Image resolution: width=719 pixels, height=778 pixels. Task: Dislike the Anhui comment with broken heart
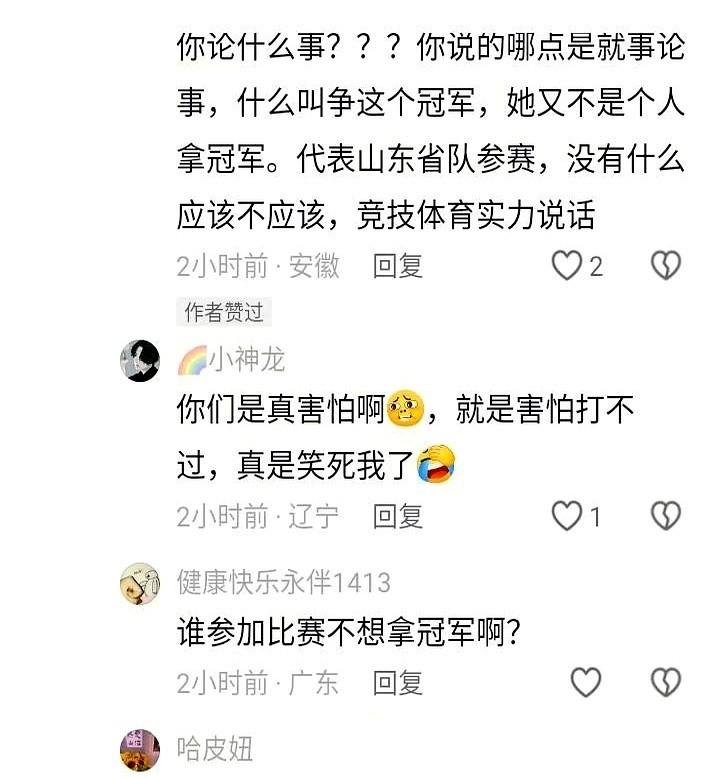point(665,265)
